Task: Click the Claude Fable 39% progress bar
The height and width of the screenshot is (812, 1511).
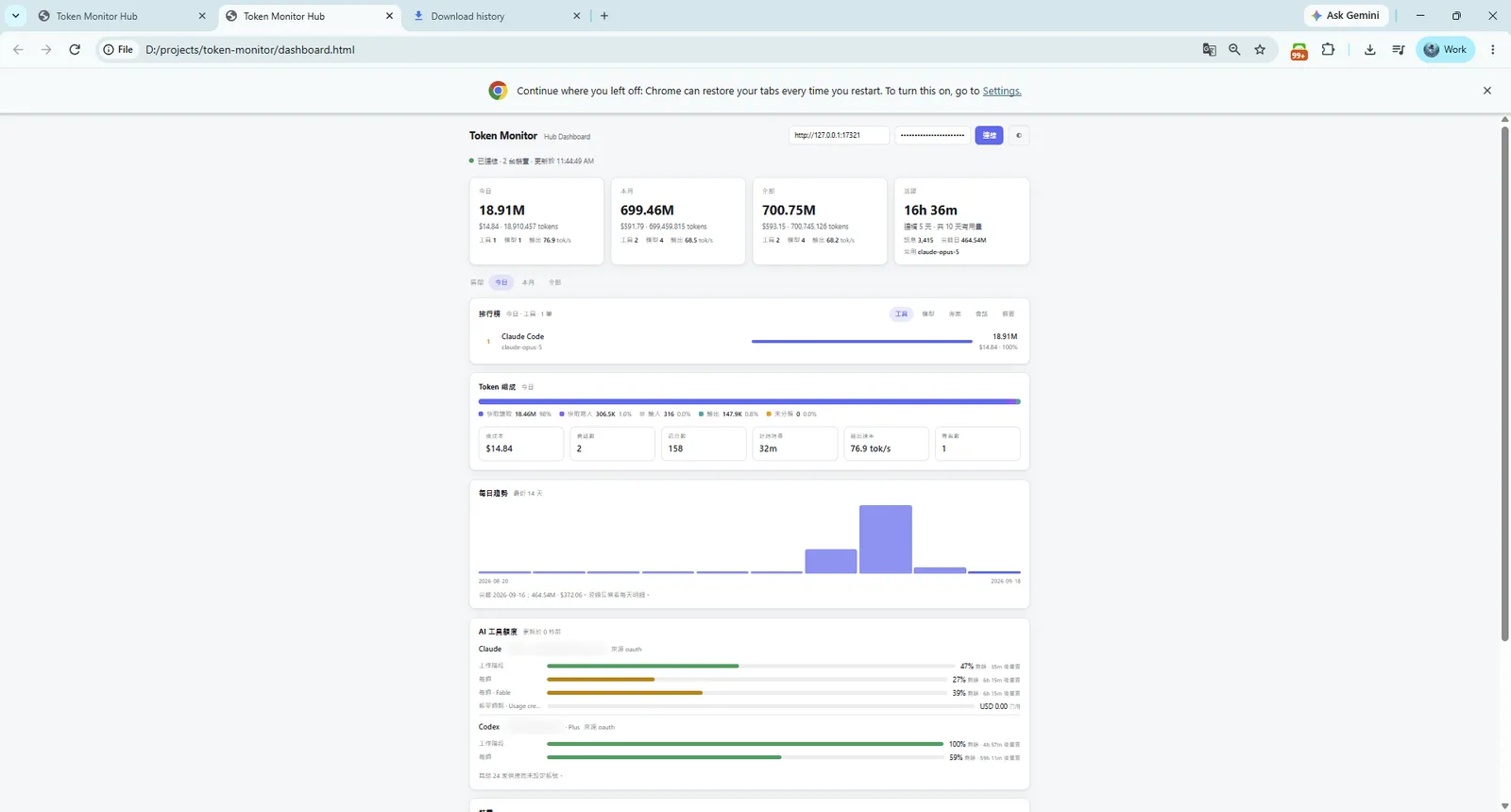Action: tap(746, 692)
